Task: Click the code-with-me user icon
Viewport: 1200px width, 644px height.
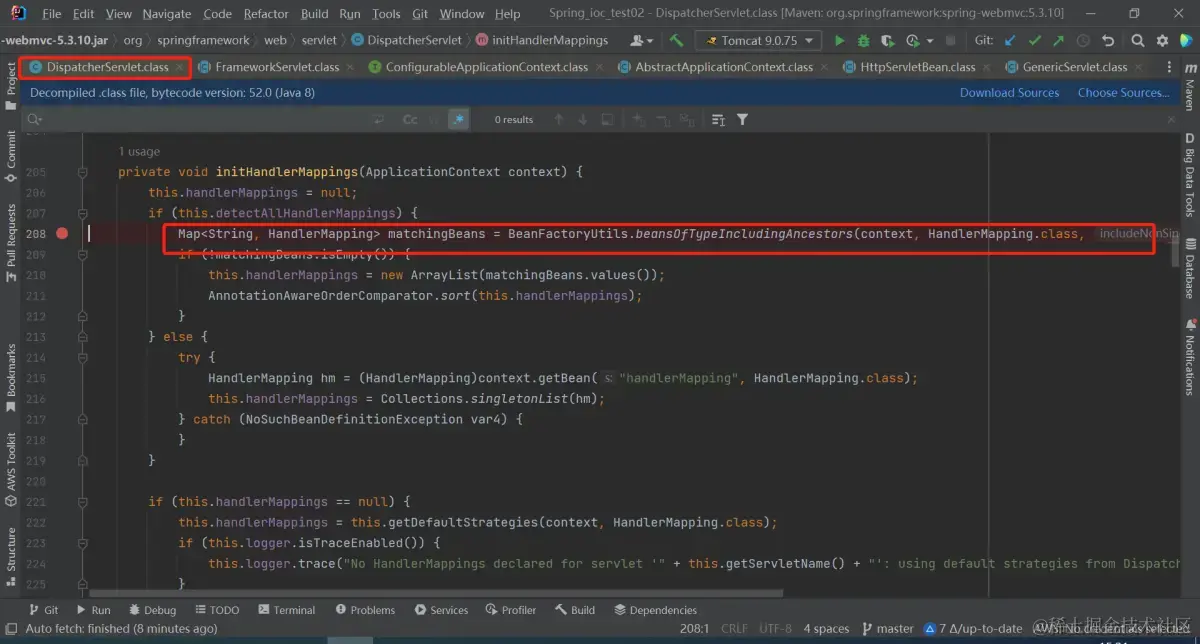Action: click(x=640, y=41)
